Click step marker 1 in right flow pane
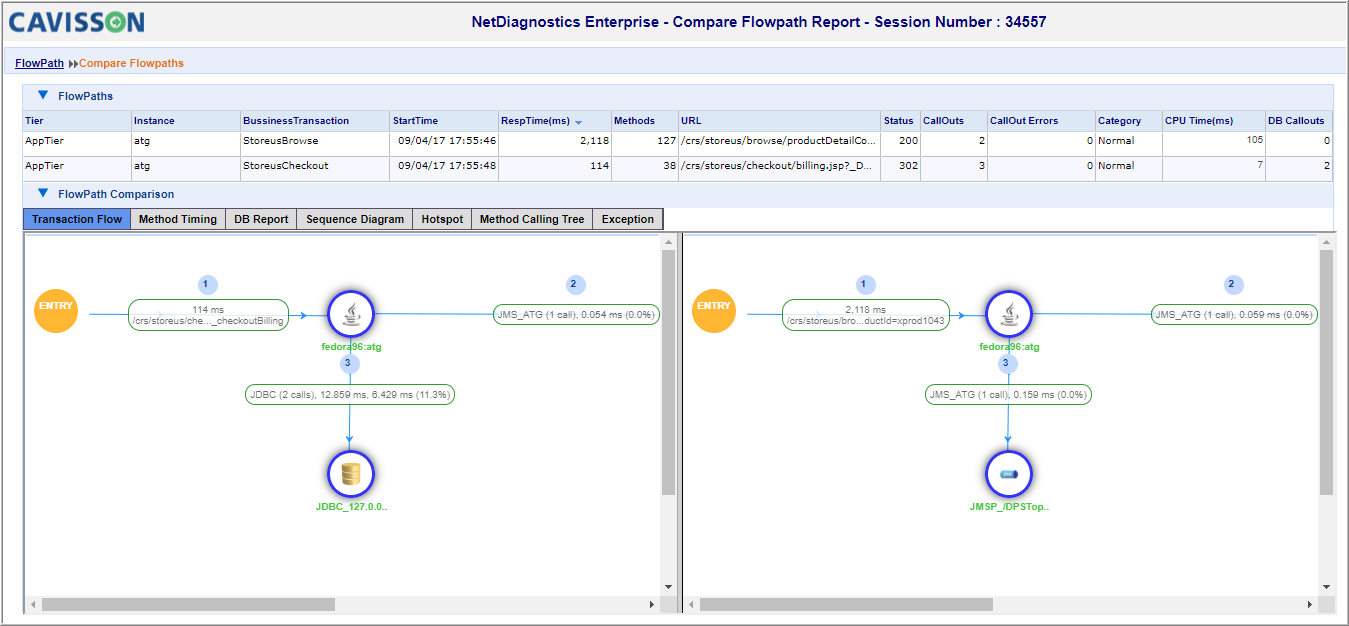Screen dimensions: 1349x626 pos(866,284)
